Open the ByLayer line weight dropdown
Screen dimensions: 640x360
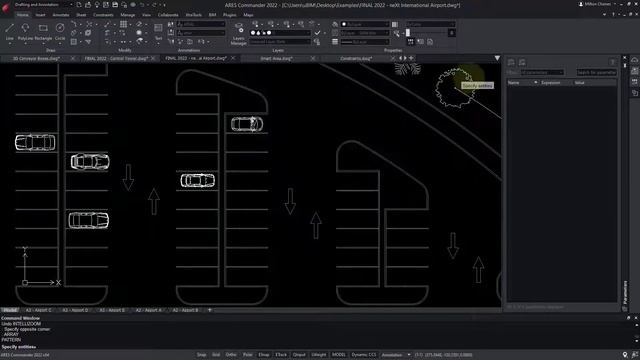[365, 42]
